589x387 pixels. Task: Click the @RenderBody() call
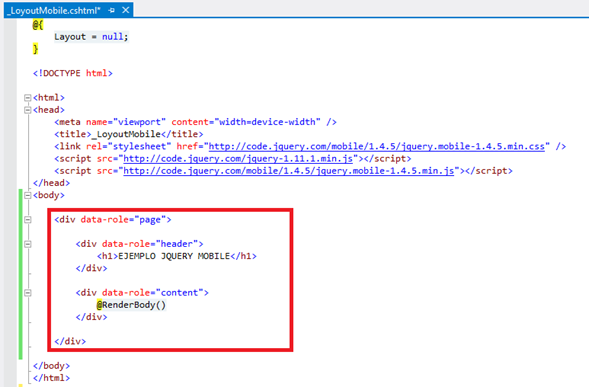[131, 305]
